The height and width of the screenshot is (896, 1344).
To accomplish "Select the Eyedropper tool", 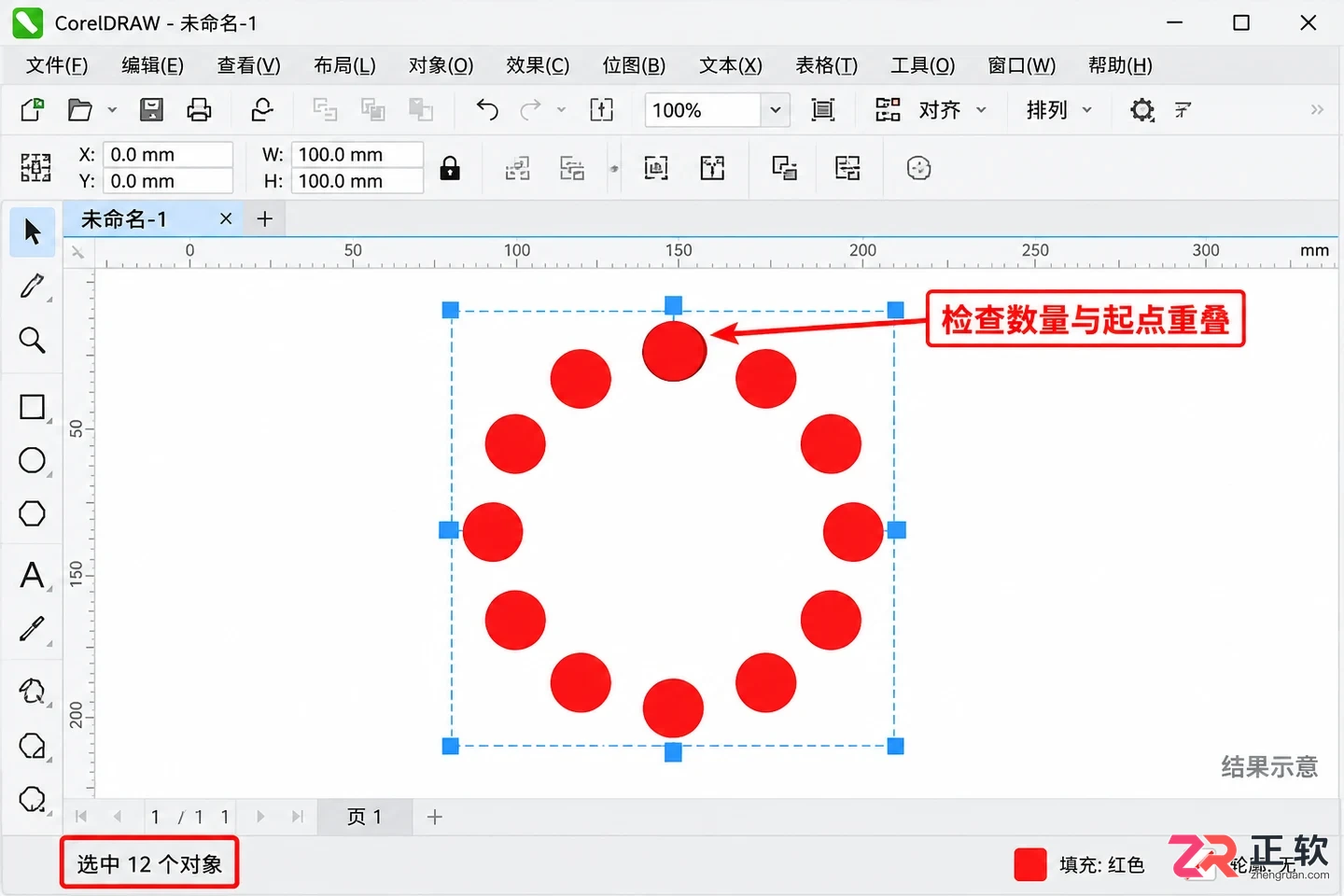I will click(33, 629).
